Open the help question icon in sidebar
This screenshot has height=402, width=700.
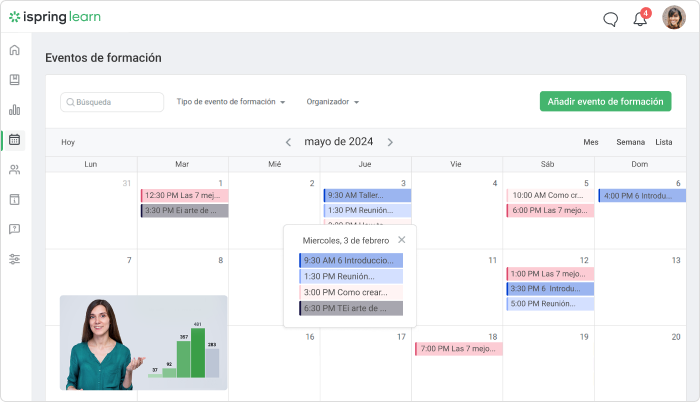(x=15, y=229)
